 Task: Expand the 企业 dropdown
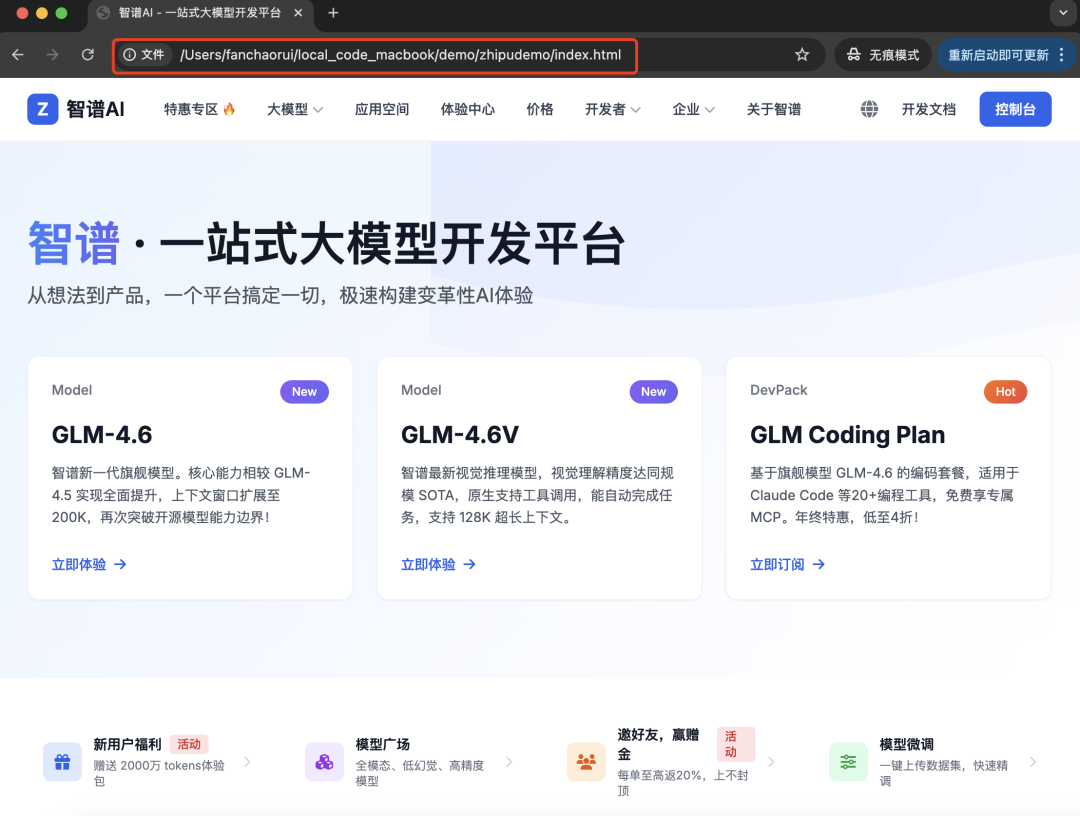[693, 109]
